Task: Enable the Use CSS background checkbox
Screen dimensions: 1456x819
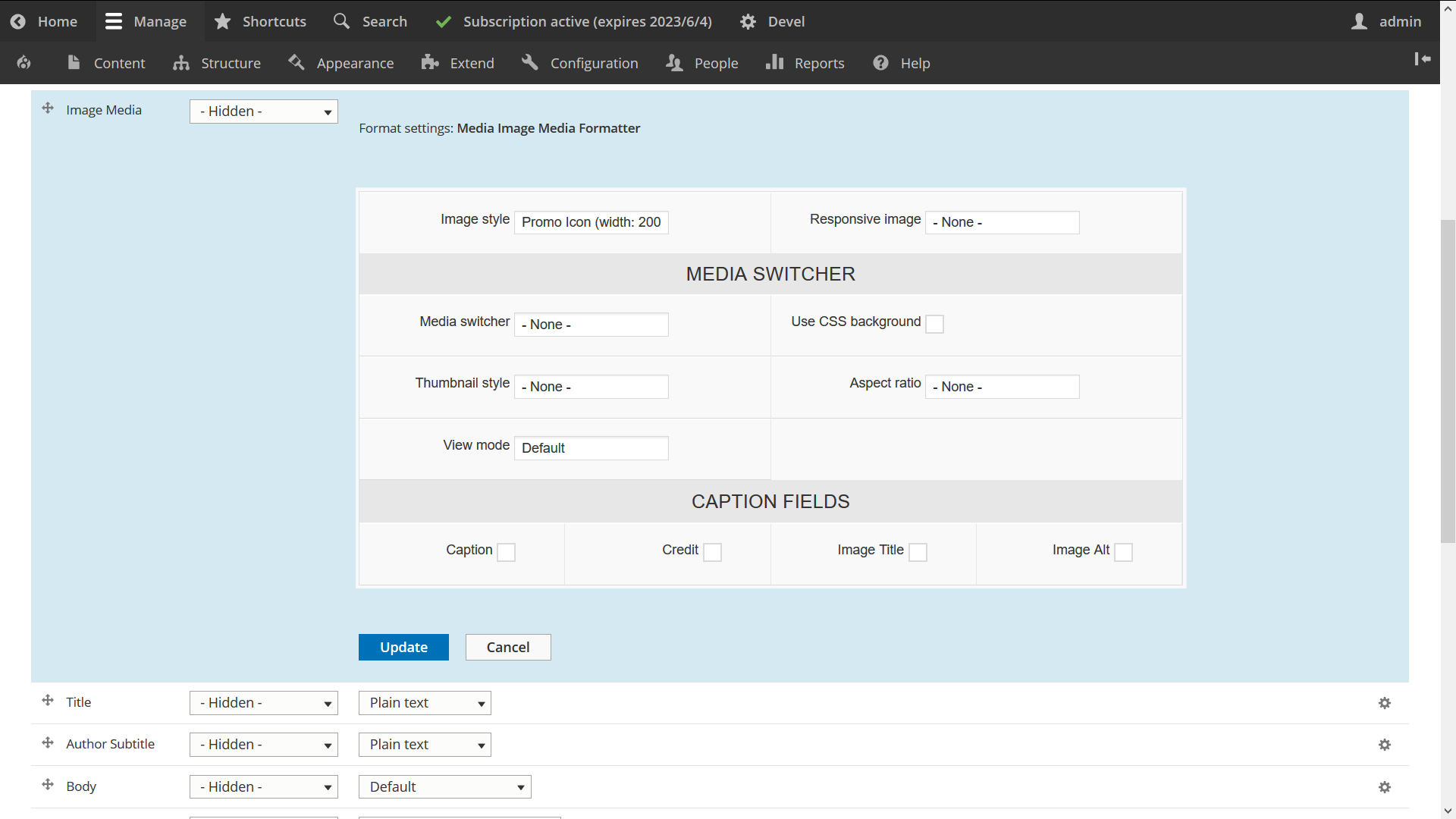Action: point(935,324)
